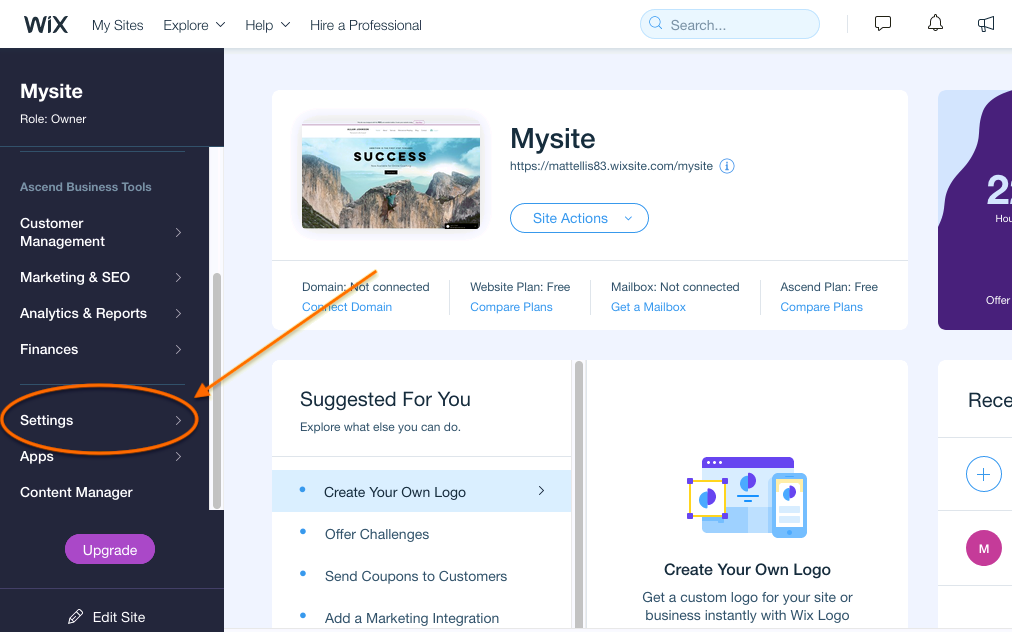Click the purple Upgrade button
Image resolution: width=1012 pixels, height=632 pixels.
[x=110, y=549]
